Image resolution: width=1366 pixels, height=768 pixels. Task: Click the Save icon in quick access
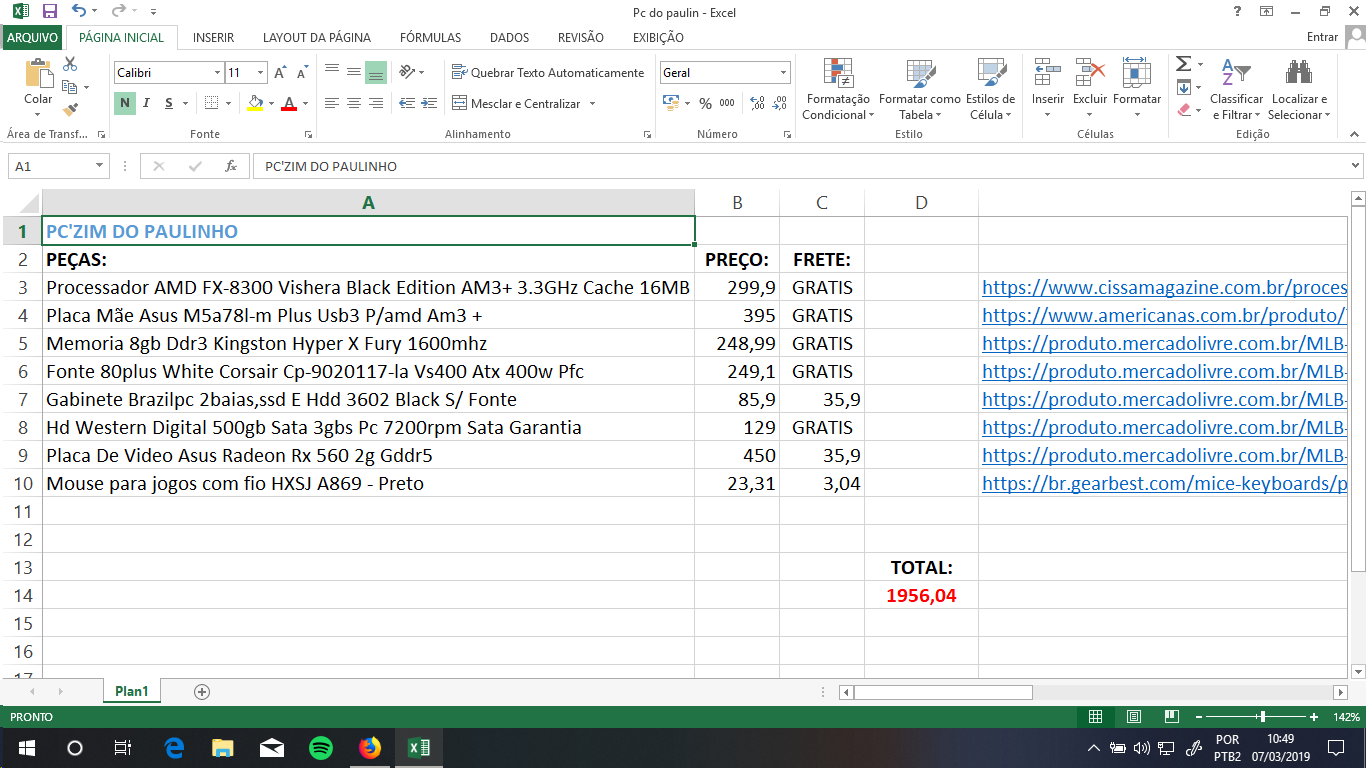[50, 11]
